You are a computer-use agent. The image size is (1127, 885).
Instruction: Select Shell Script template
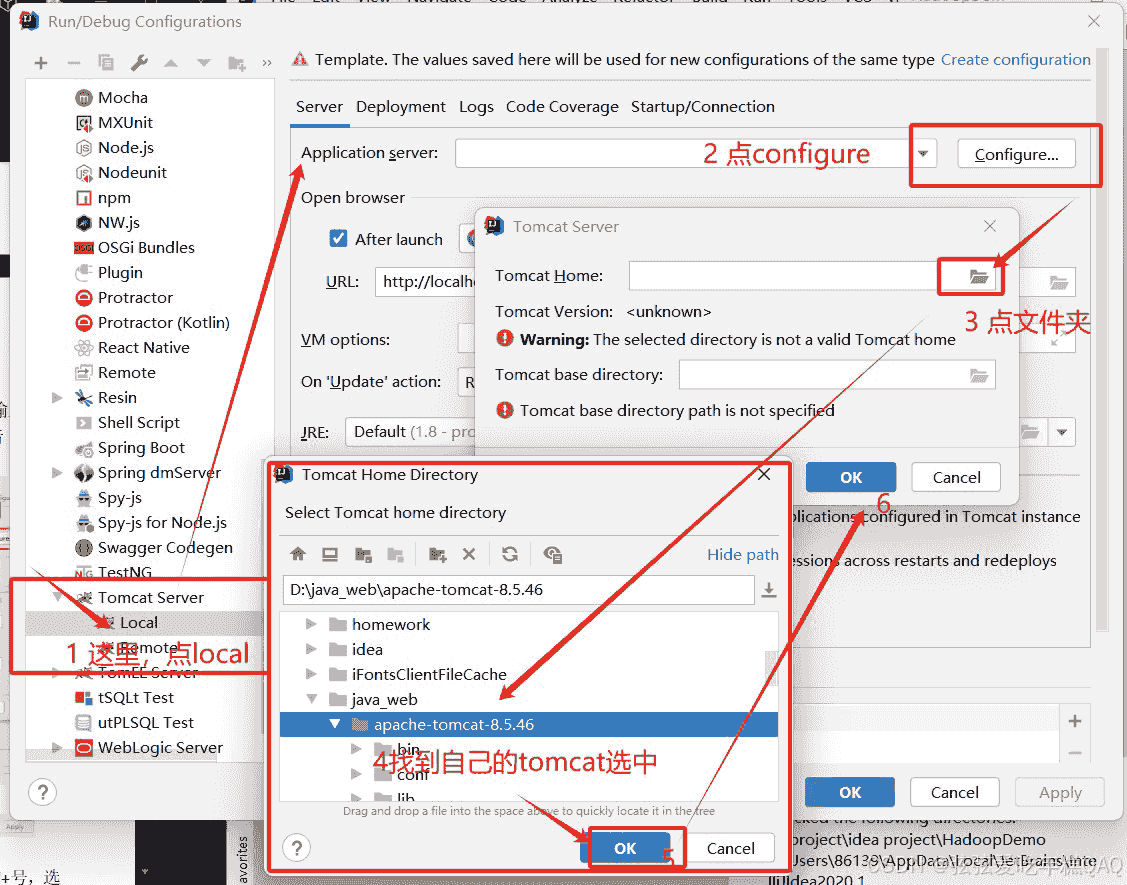click(x=128, y=423)
